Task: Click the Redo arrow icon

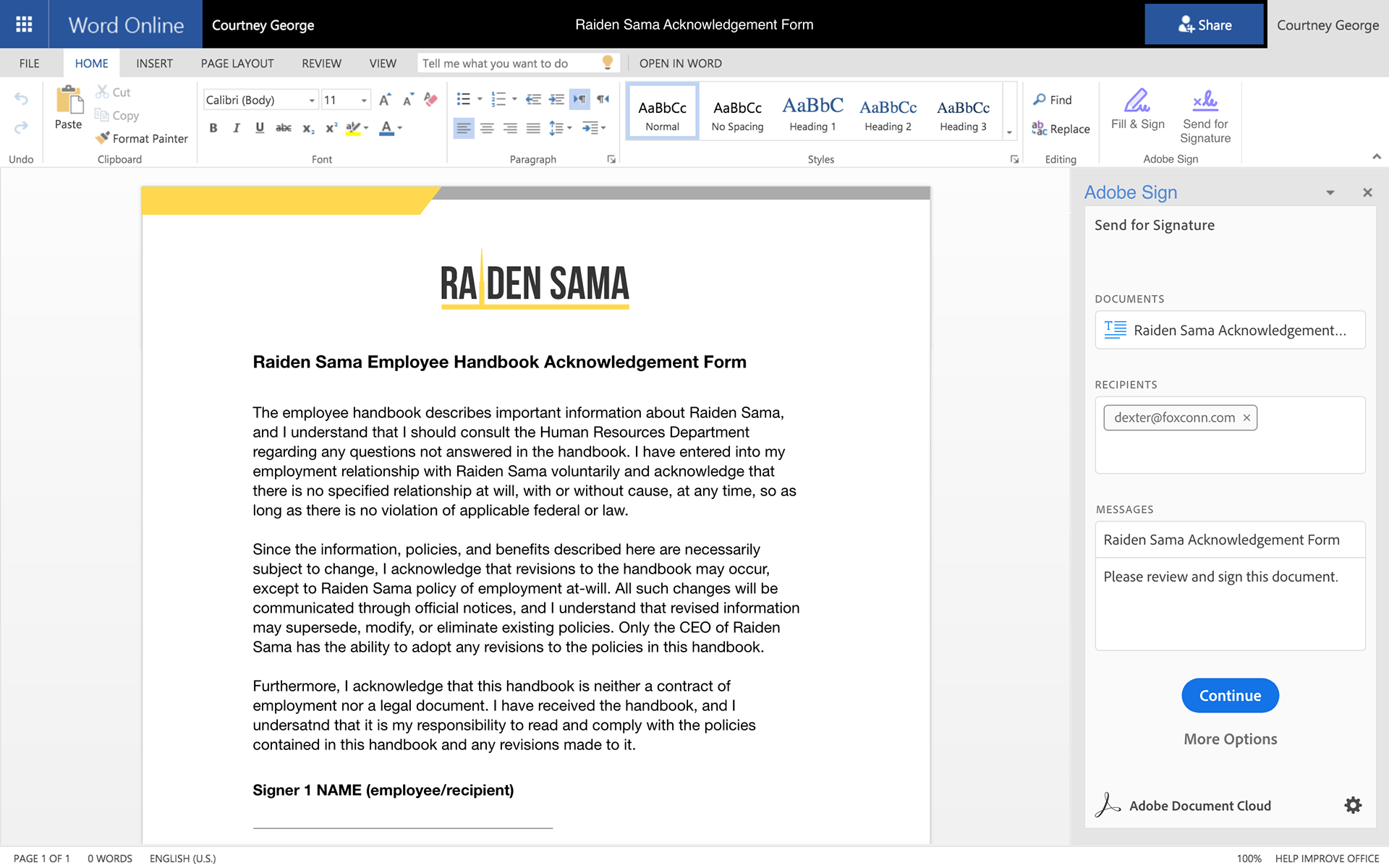Action: (21, 127)
